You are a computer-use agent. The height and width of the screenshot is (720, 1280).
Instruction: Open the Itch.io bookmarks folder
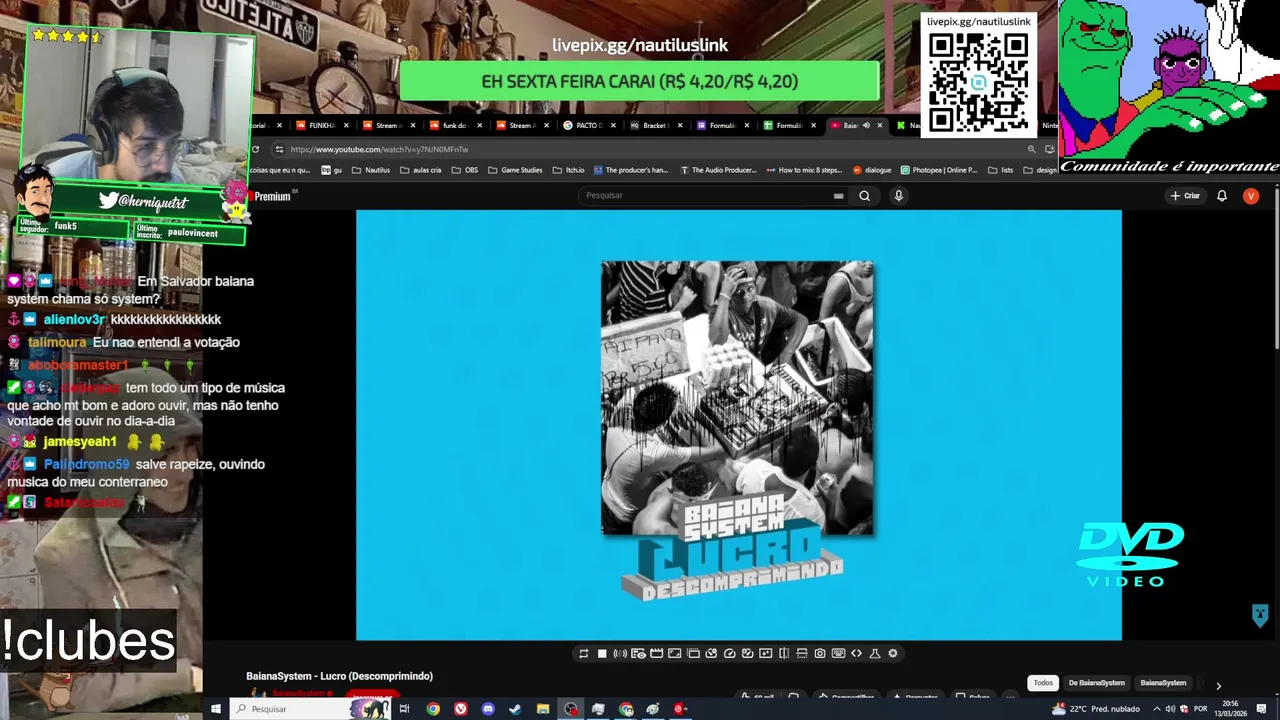click(x=568, y=170)
